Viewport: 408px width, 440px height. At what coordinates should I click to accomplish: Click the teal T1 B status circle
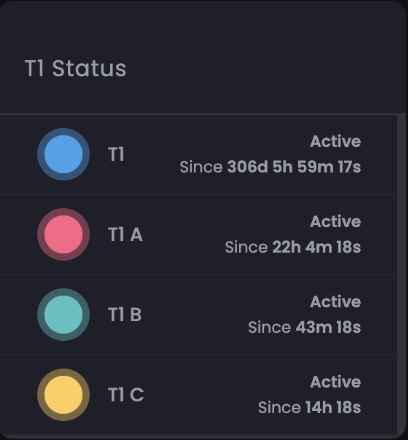click(x=63, y=314)
